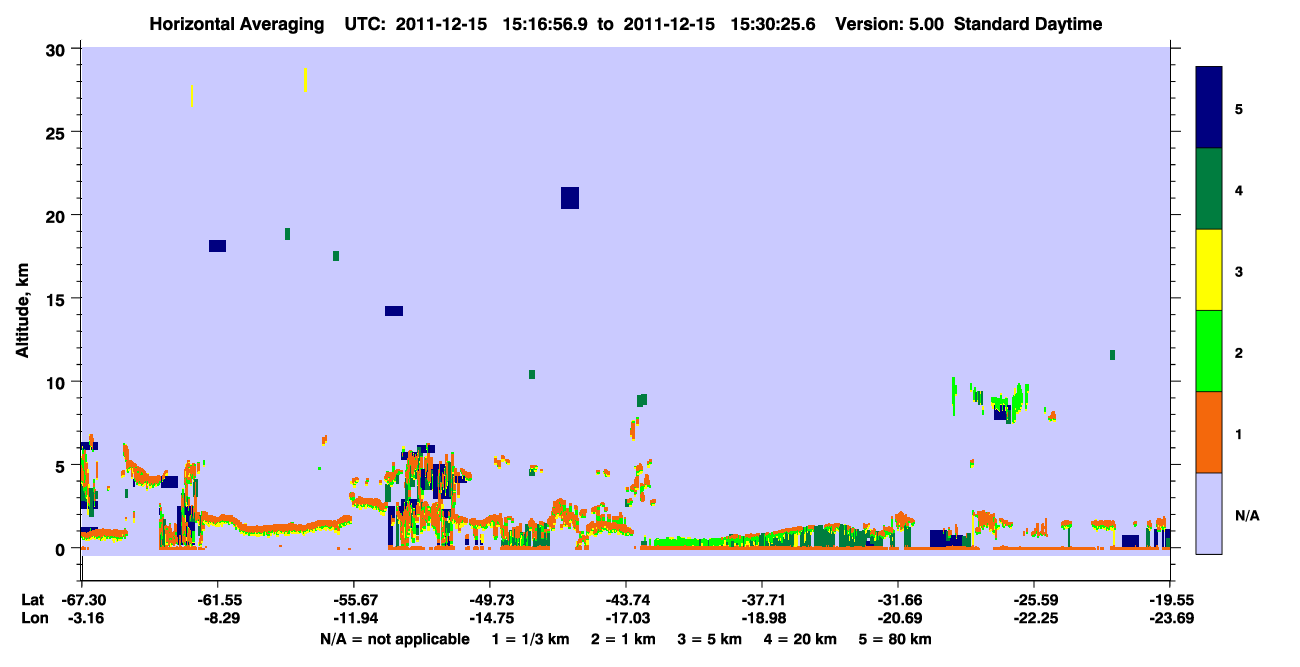Click the 'Altitude, km' axis label
This screenshot has height=667, width=1300.
coord(22,308)
